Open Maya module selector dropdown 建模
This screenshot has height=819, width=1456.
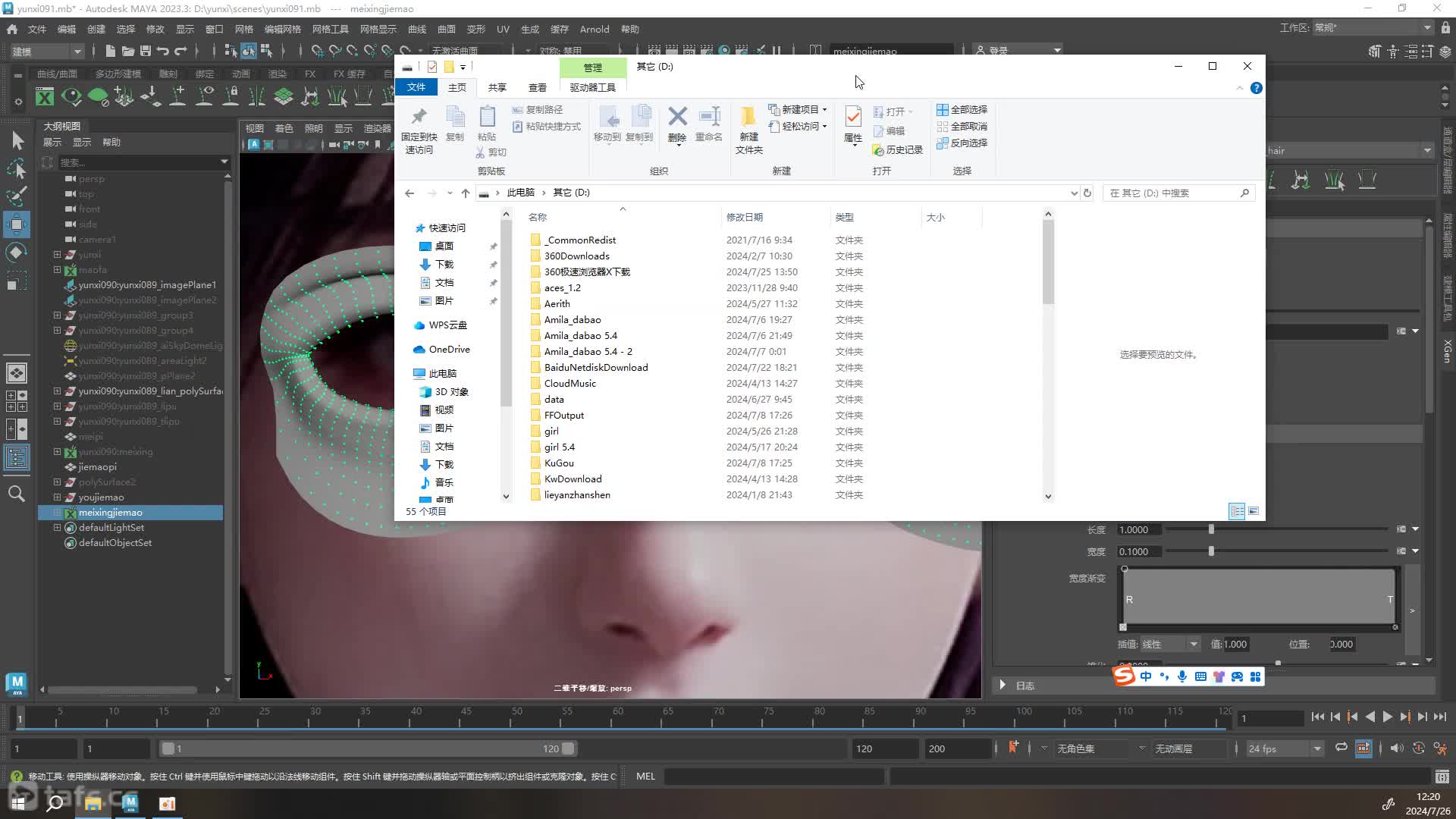(x=45, y=52)
